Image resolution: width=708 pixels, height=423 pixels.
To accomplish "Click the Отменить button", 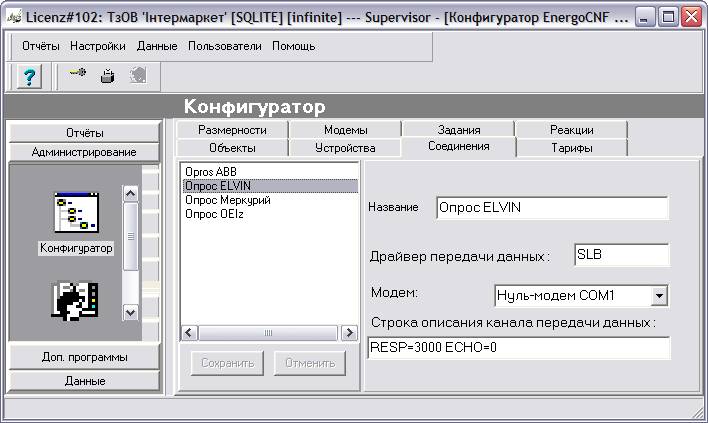I will pos(310,363).
